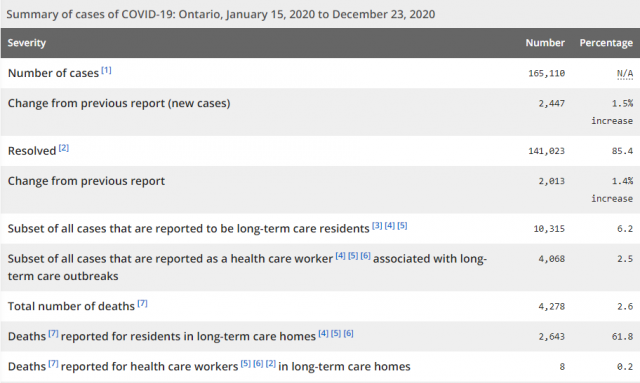
Task: Select the value 4,278 total deaths
Action: 551,306
